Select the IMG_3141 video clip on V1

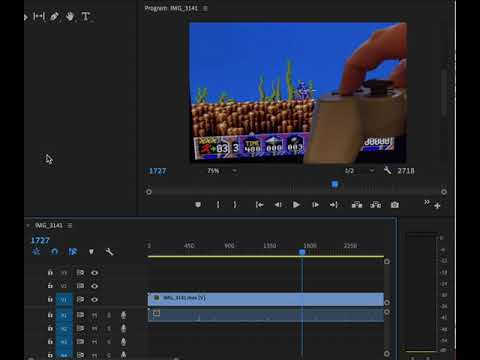[x=266, y=299]
